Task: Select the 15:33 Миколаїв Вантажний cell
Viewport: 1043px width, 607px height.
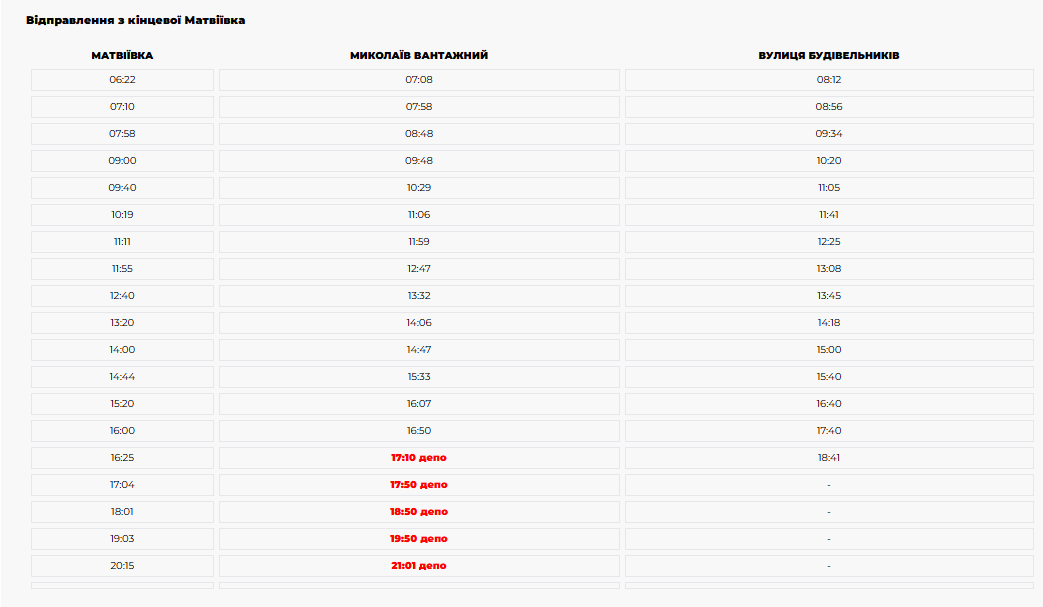Action: (x=419, y=377)
